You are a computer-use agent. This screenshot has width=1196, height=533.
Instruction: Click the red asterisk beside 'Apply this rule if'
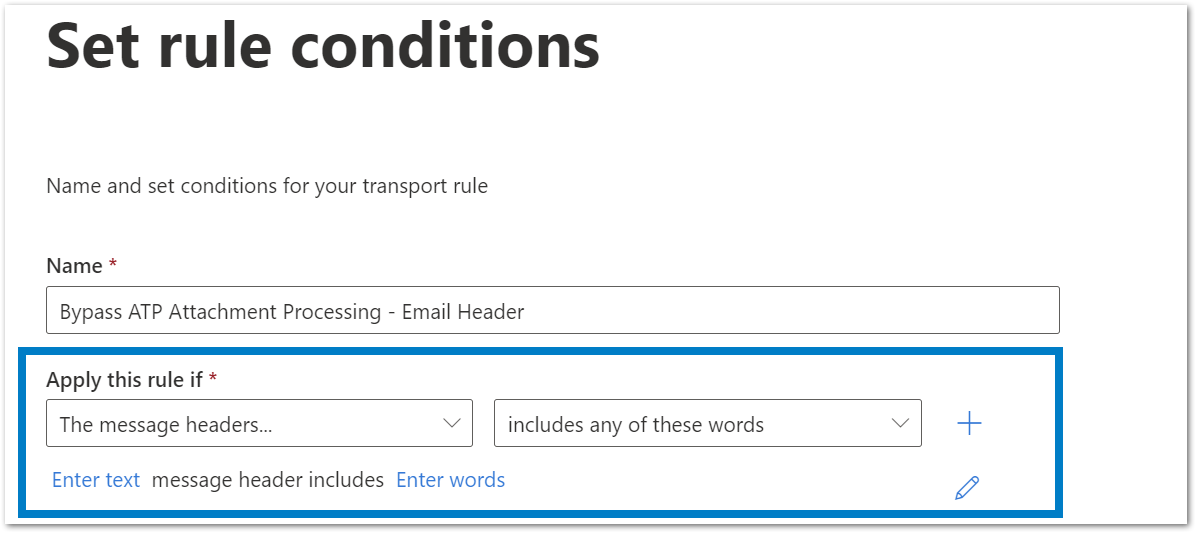(x=213, y=377)
